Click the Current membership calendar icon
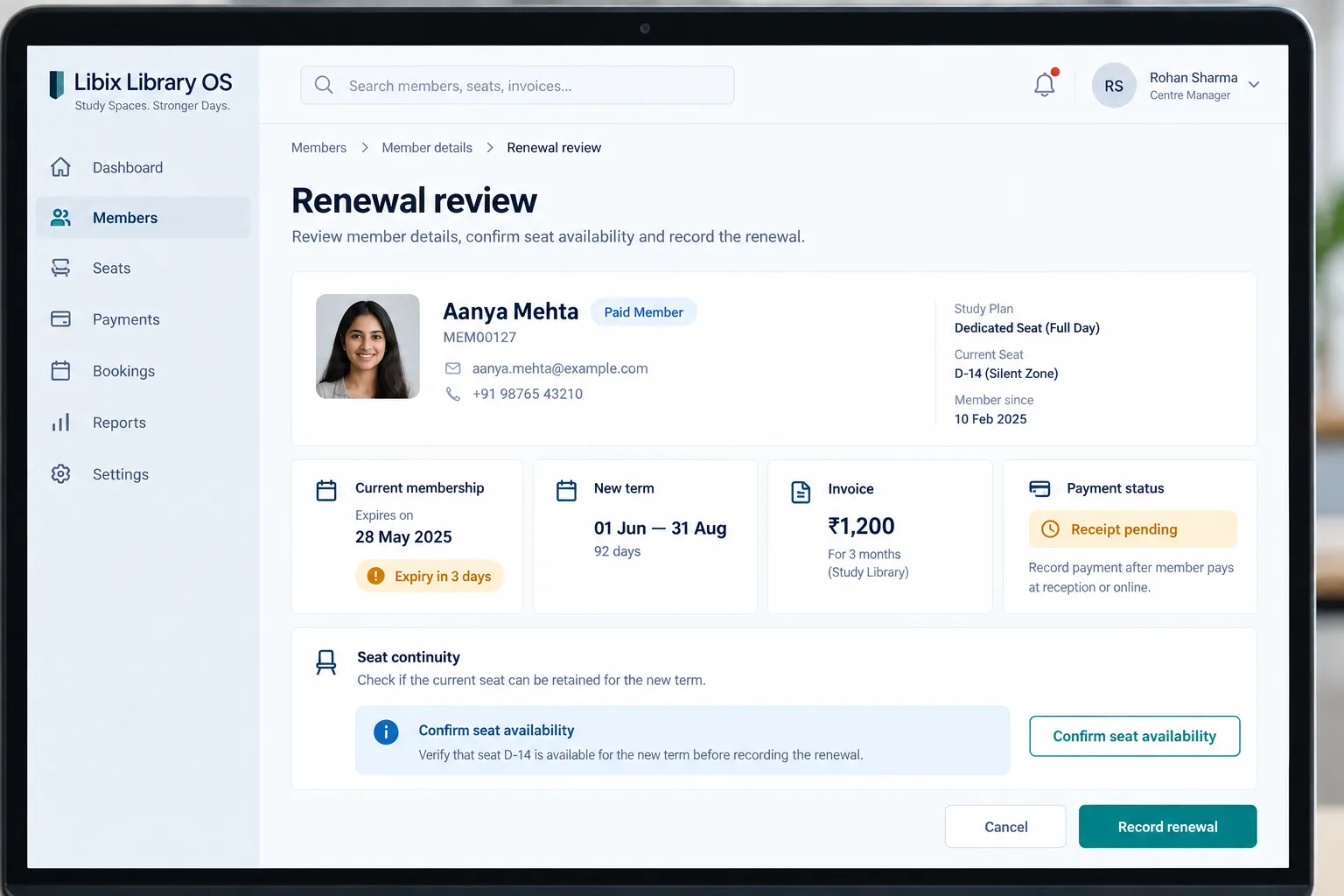This screenshot has height=896, width=1344. (x=326, y=490)
